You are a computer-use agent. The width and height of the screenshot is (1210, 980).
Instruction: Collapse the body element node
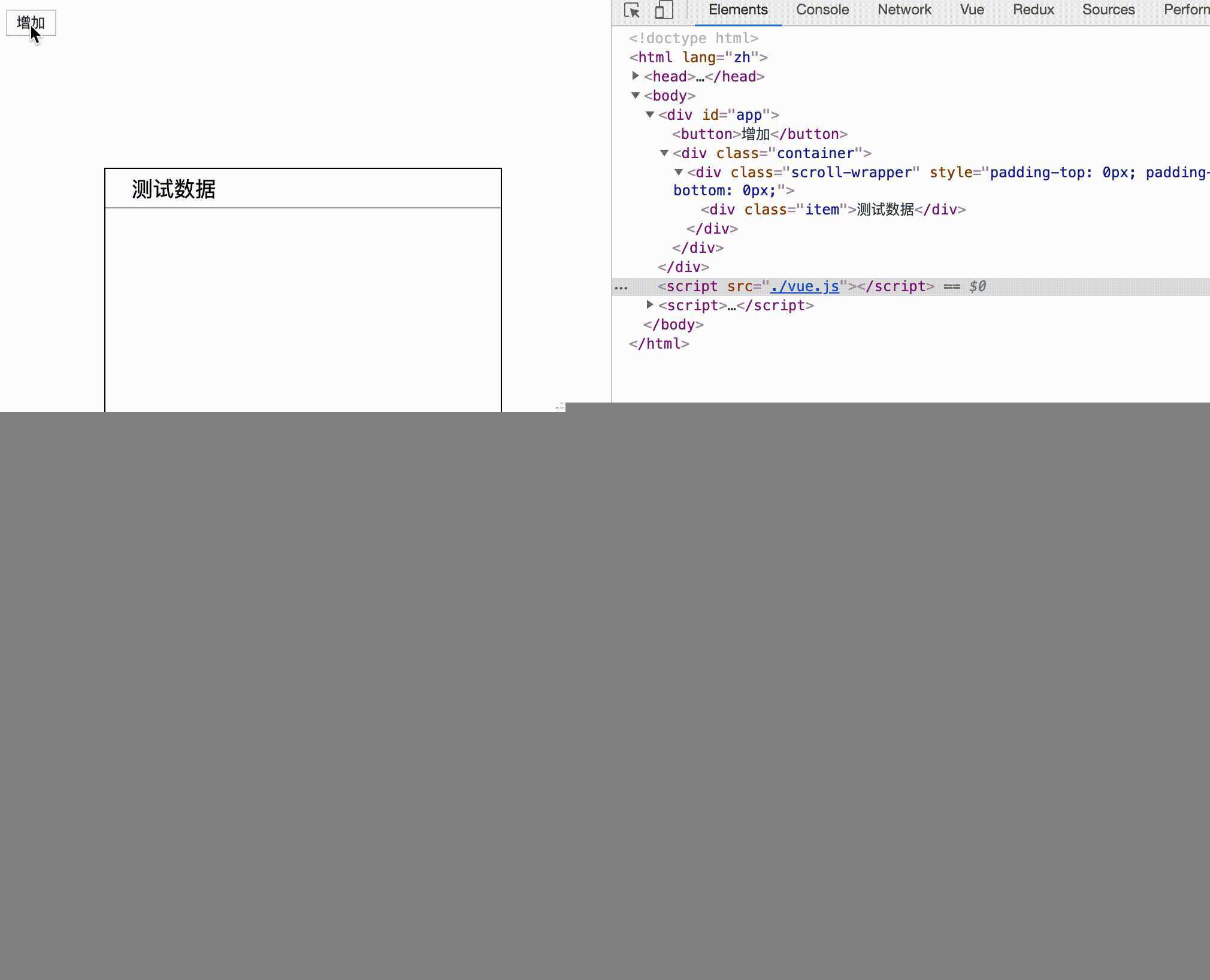[x=636, y=95]
